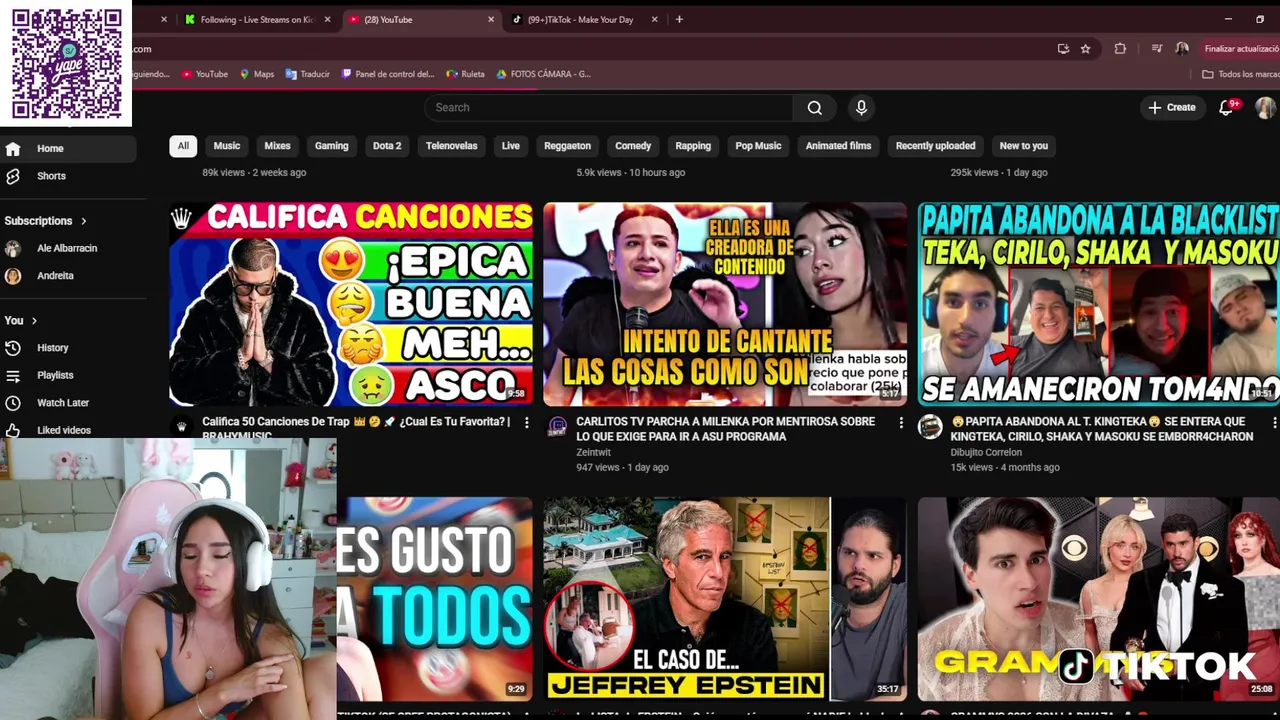Screen dimensions: 1280x720
Task: Open the YouTube account avatar menu
Action: click(x=1265, y=107)
